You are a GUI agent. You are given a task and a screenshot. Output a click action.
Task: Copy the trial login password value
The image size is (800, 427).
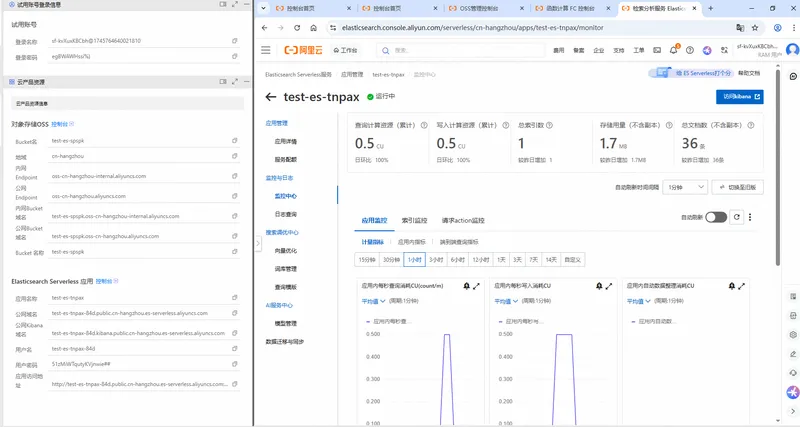click(235, 57)
